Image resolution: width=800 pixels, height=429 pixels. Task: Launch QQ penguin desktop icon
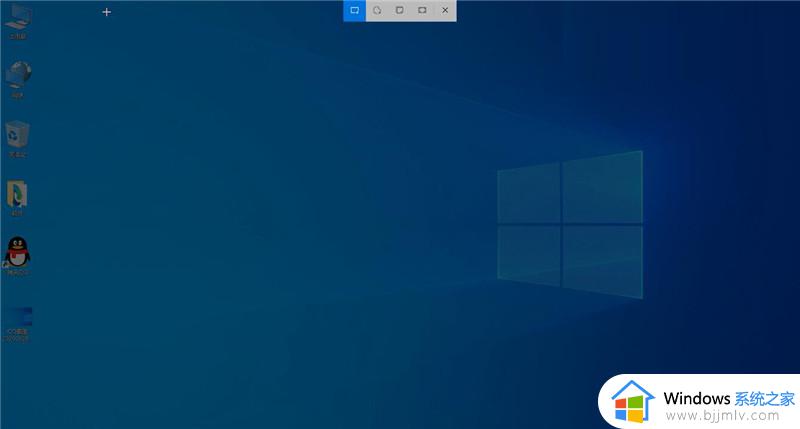(17, 256)
